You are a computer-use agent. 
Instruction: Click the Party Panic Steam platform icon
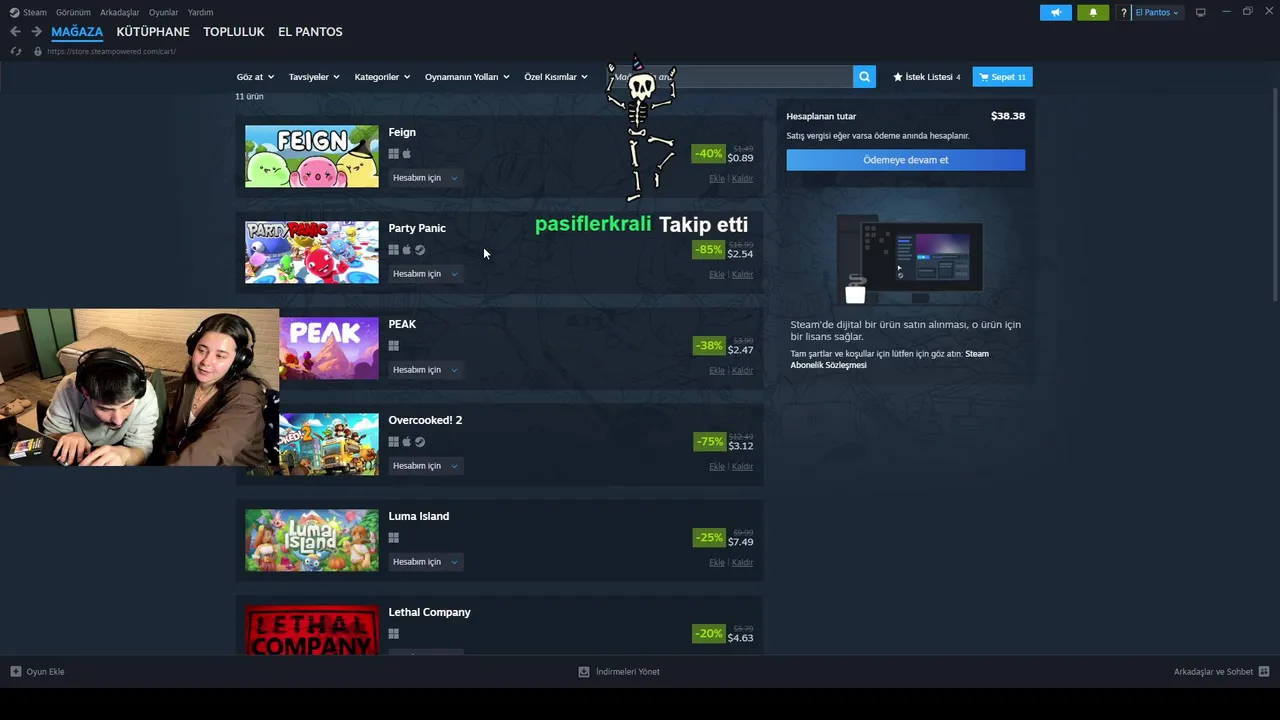point(420,250)
